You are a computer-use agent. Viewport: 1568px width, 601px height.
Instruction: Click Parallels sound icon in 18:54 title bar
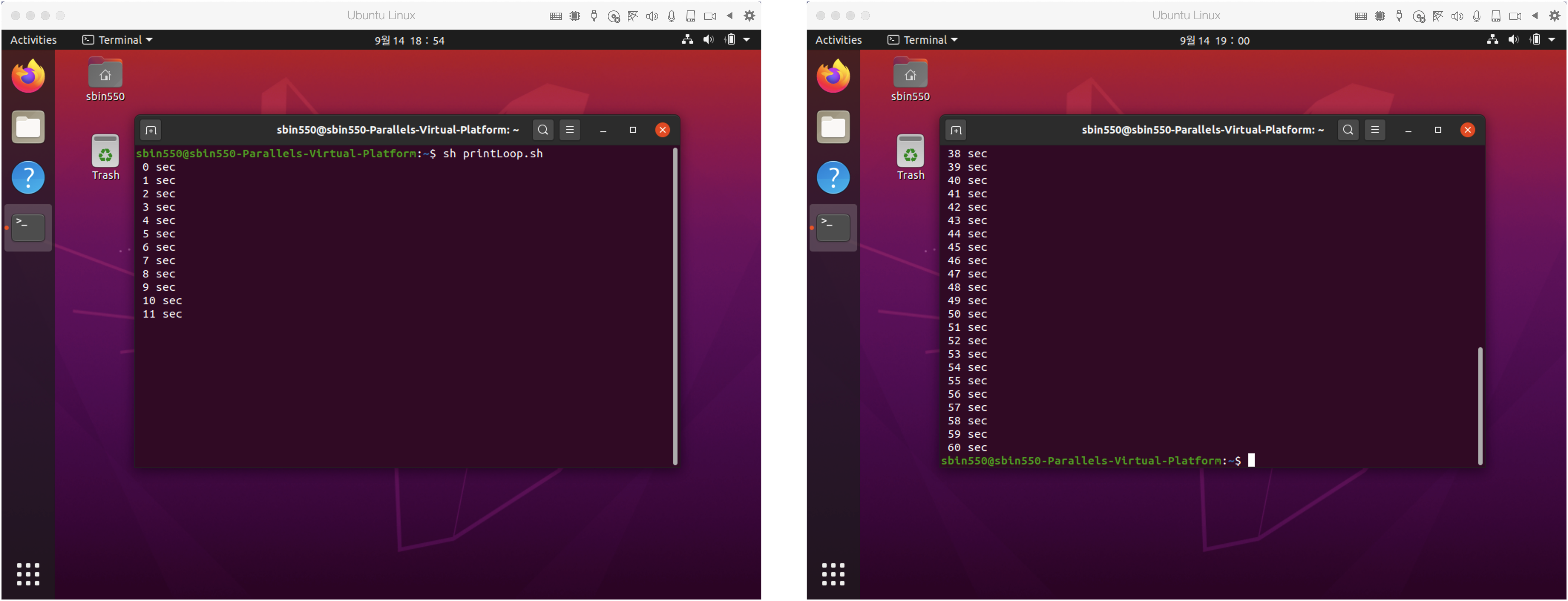652,16
